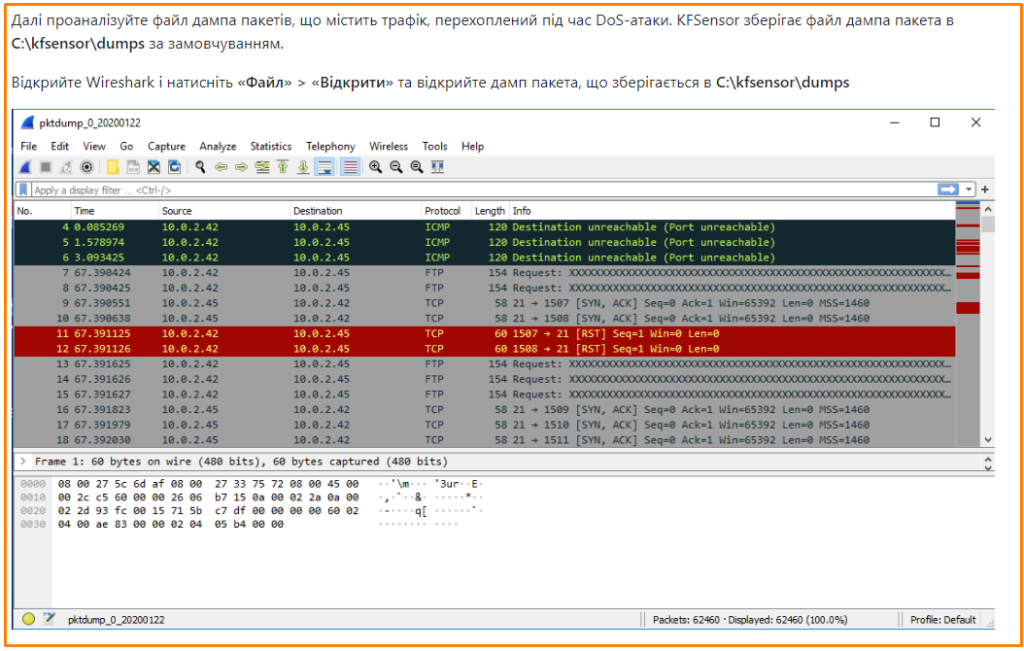Select ICMP packet number 4
Screen dimensions: 1024x651
click(485, 227)
